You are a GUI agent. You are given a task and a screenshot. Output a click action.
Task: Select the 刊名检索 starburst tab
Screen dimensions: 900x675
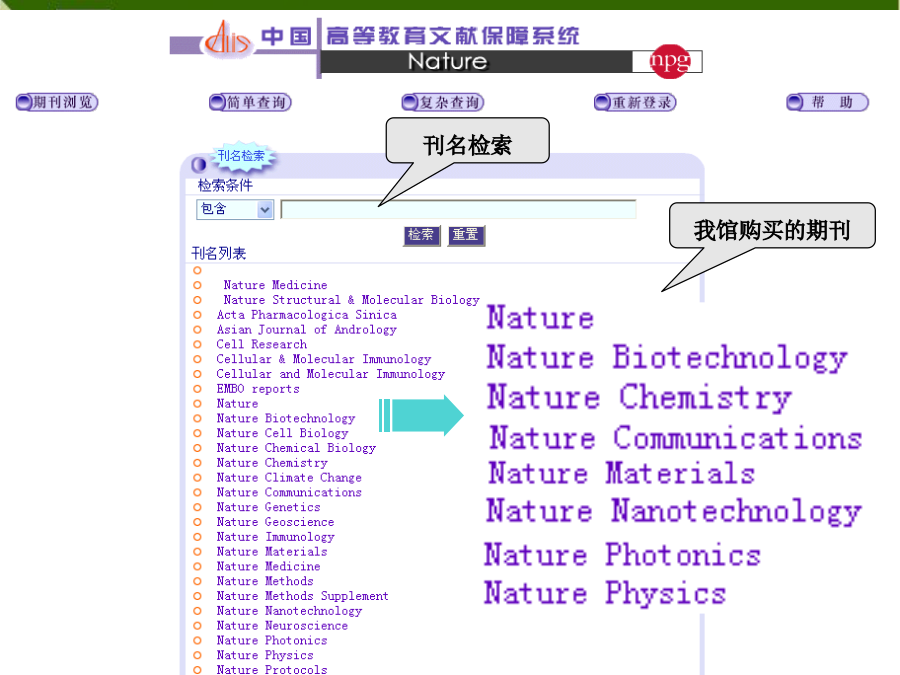coord(241,156)
